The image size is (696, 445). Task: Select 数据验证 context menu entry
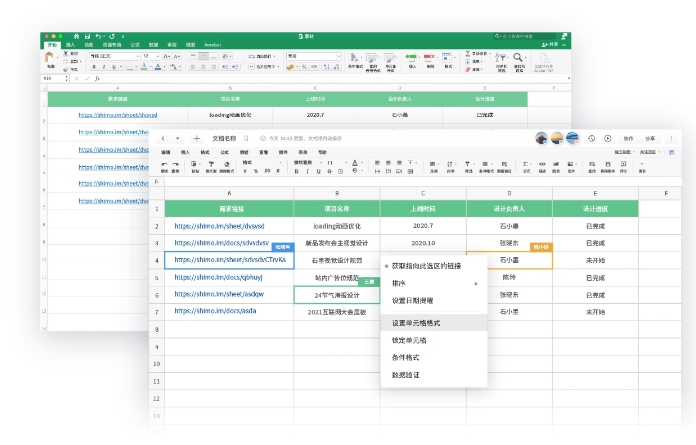coord(405,374)
